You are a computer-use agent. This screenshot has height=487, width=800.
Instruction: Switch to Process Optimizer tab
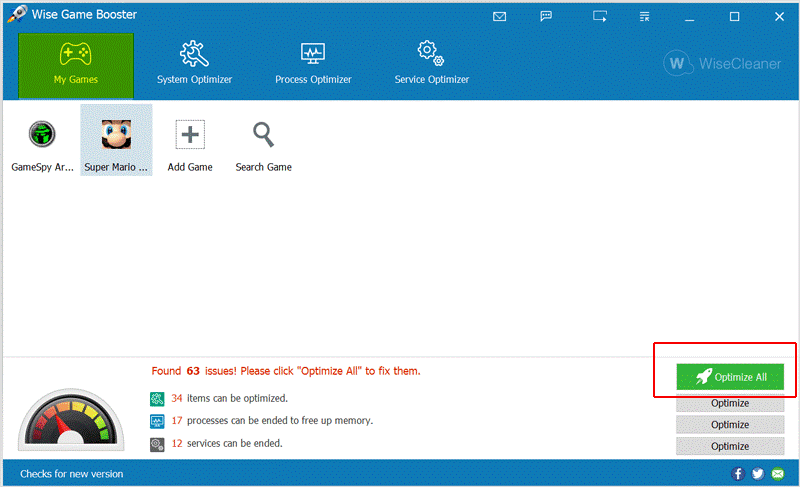click(313, 63)
